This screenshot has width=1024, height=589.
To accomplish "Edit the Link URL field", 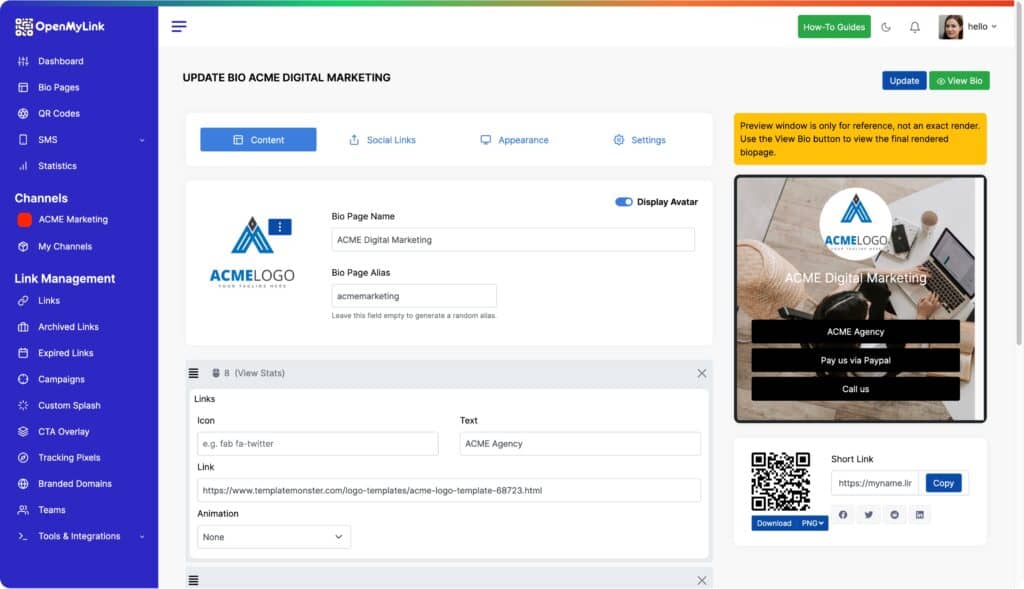I will (449, 490).
